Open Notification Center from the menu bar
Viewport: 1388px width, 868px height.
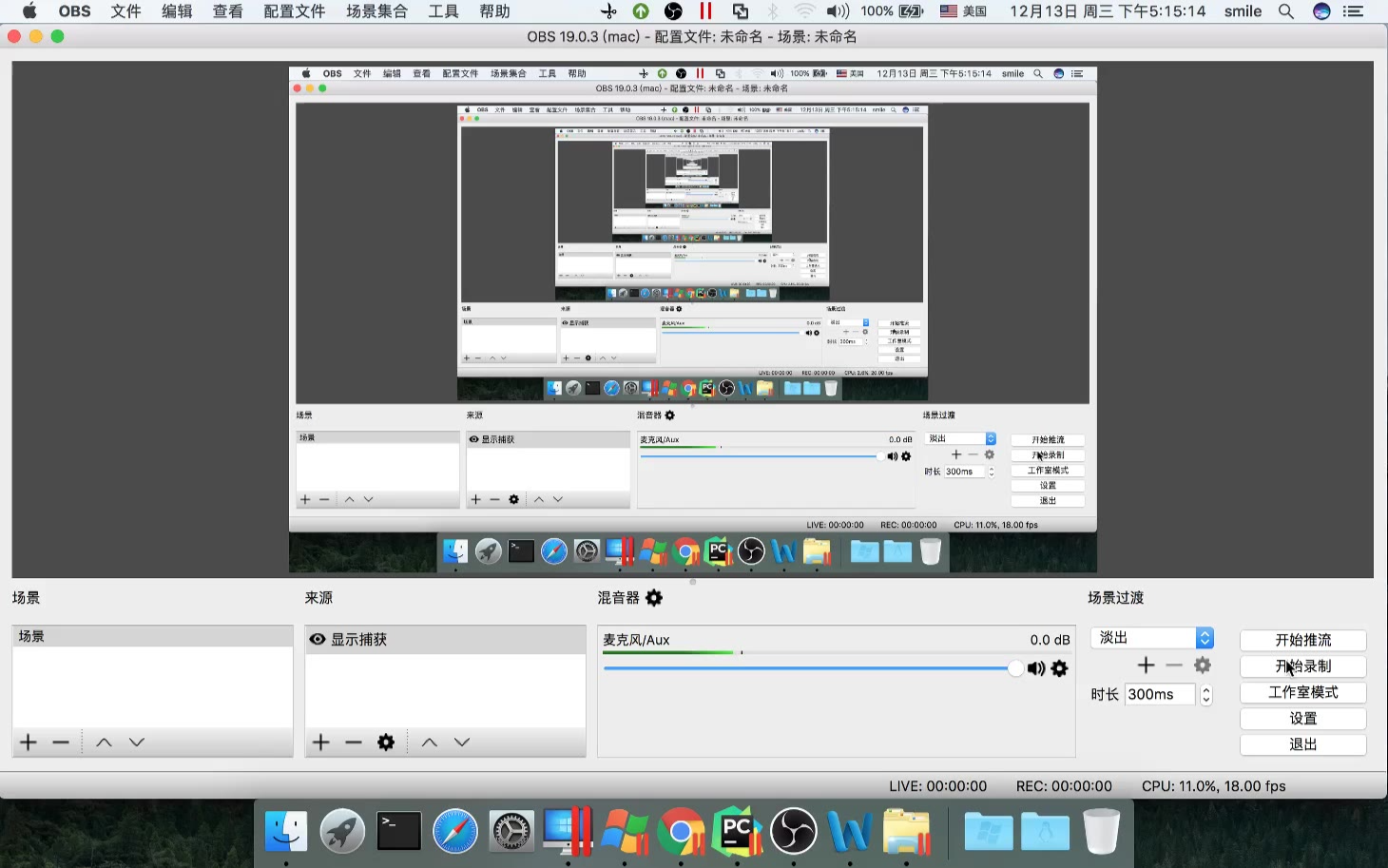(1353, 11)
